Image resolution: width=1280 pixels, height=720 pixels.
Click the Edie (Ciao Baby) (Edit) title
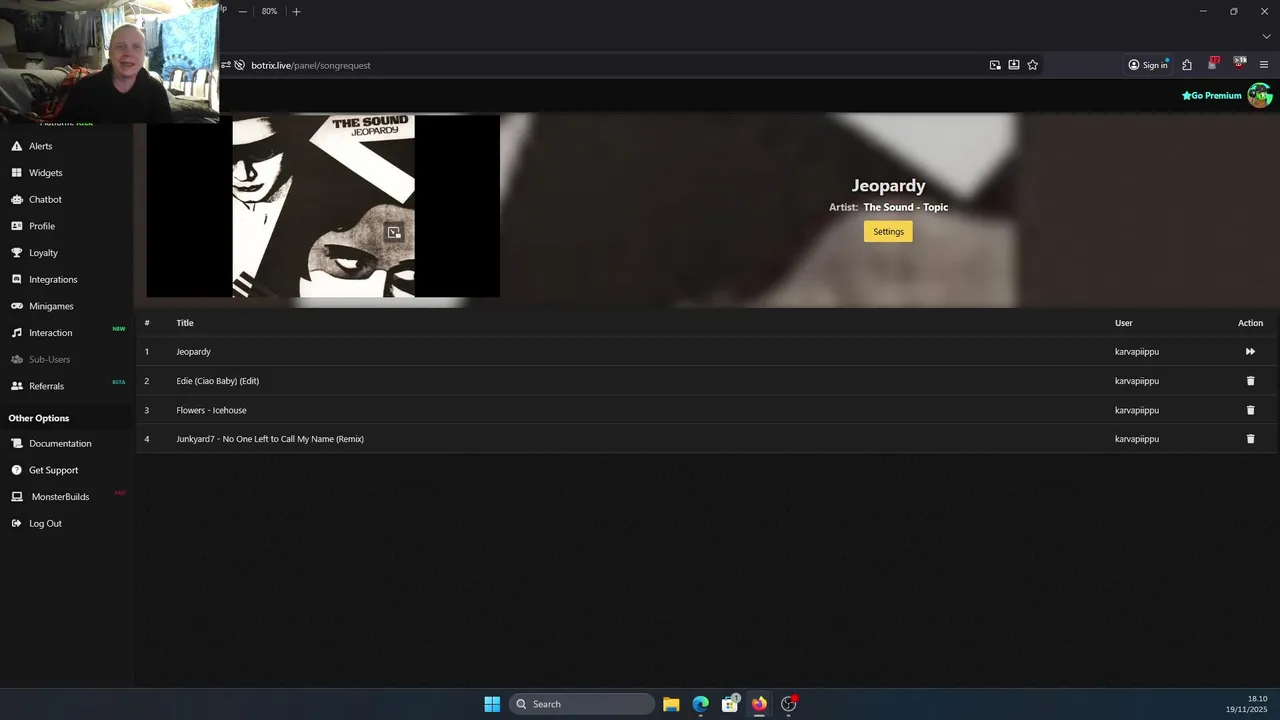coord(218,381)
